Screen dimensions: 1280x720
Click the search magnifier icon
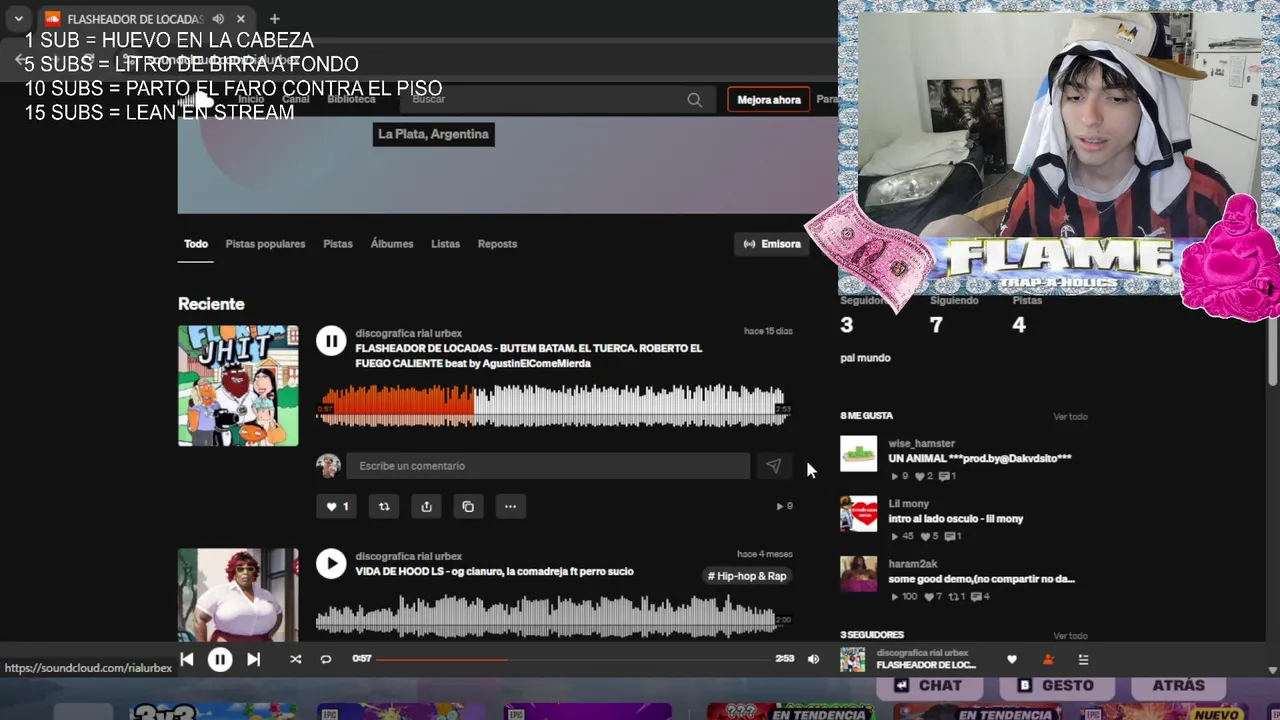695,100
